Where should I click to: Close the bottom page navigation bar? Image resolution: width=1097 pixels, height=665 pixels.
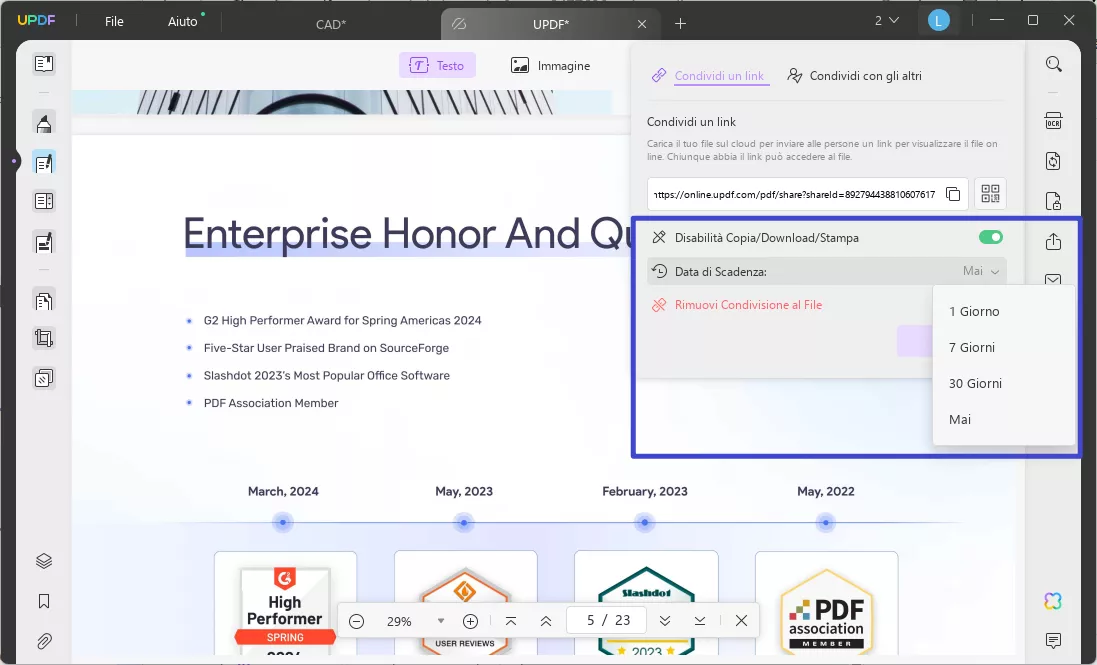(742, 620)
